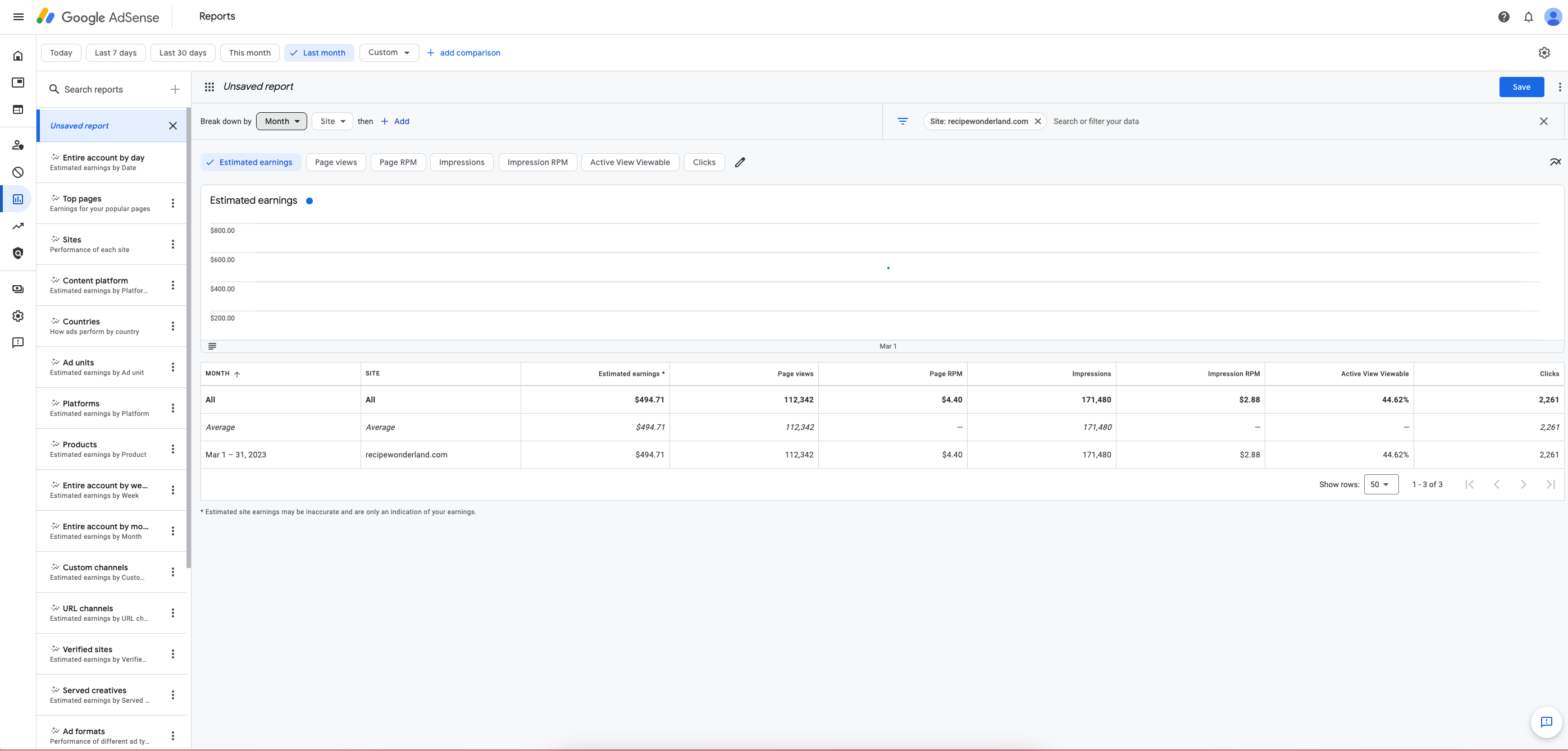Open Optimization trending sidebar icon

(19, 226)
